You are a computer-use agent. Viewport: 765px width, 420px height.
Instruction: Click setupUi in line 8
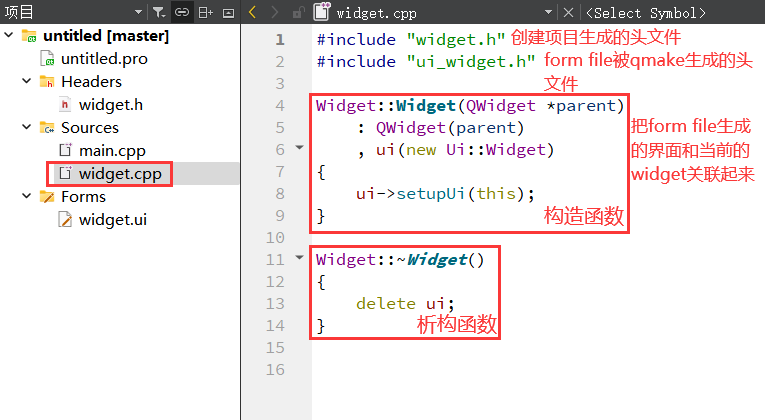point(431,194)
